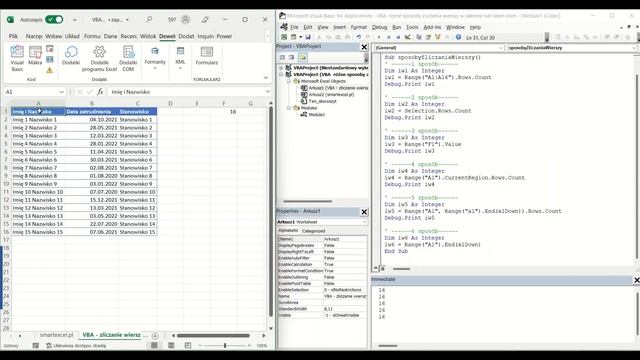The image size is (640, 360).
Task: Open the Plik (File) tab
Action: coord(13,36)
